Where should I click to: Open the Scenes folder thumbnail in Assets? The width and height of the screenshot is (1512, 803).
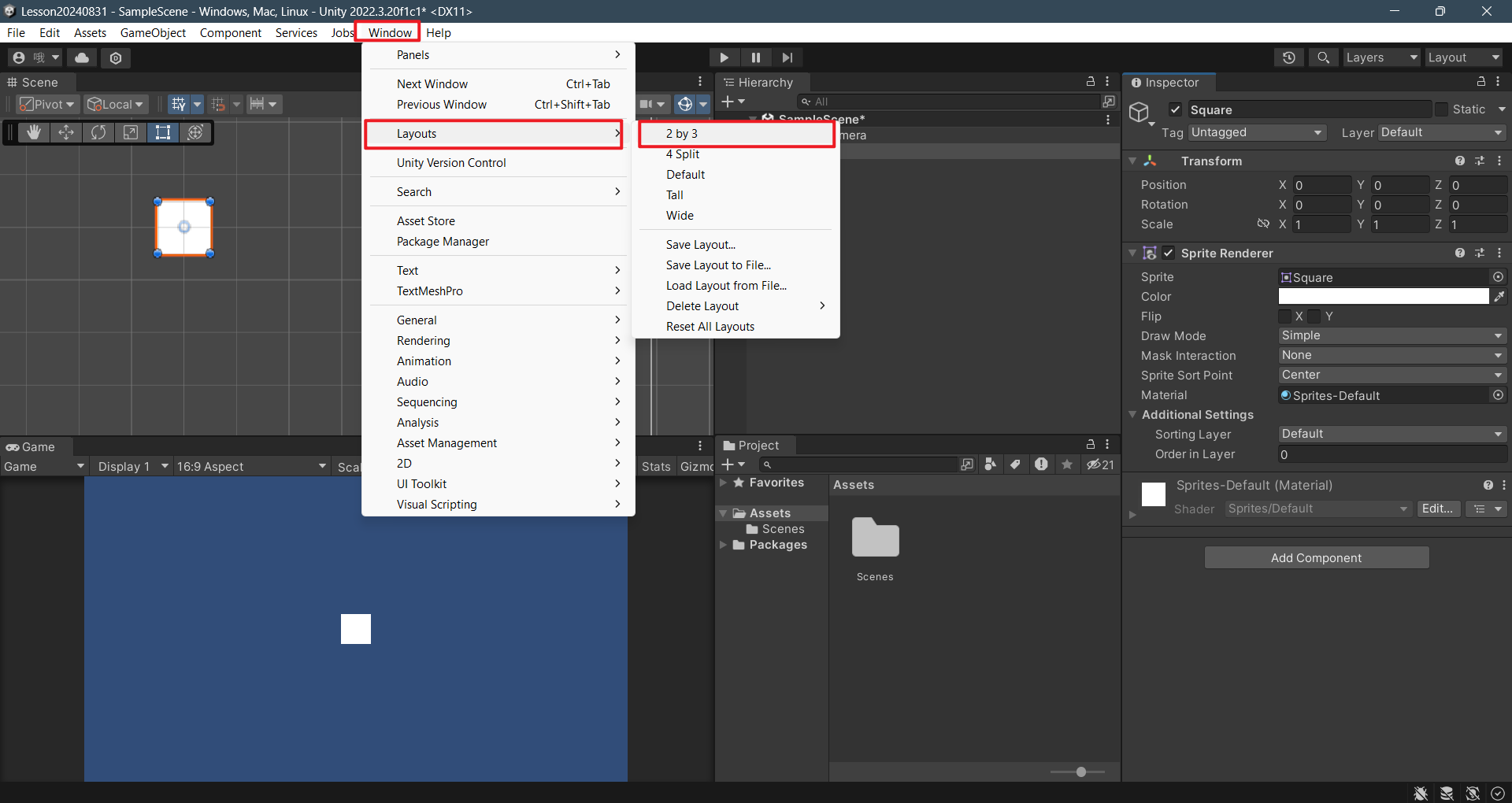coord(875,539)
